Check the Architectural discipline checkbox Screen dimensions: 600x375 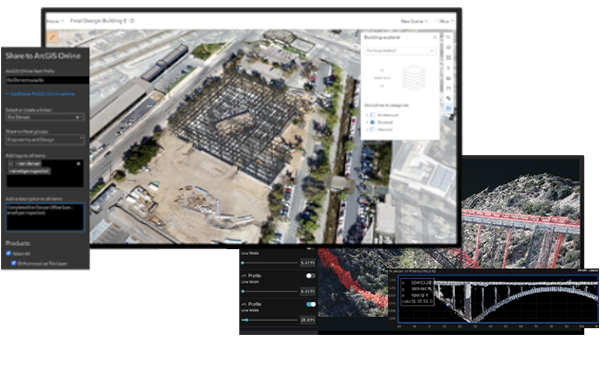pos(372,115)
